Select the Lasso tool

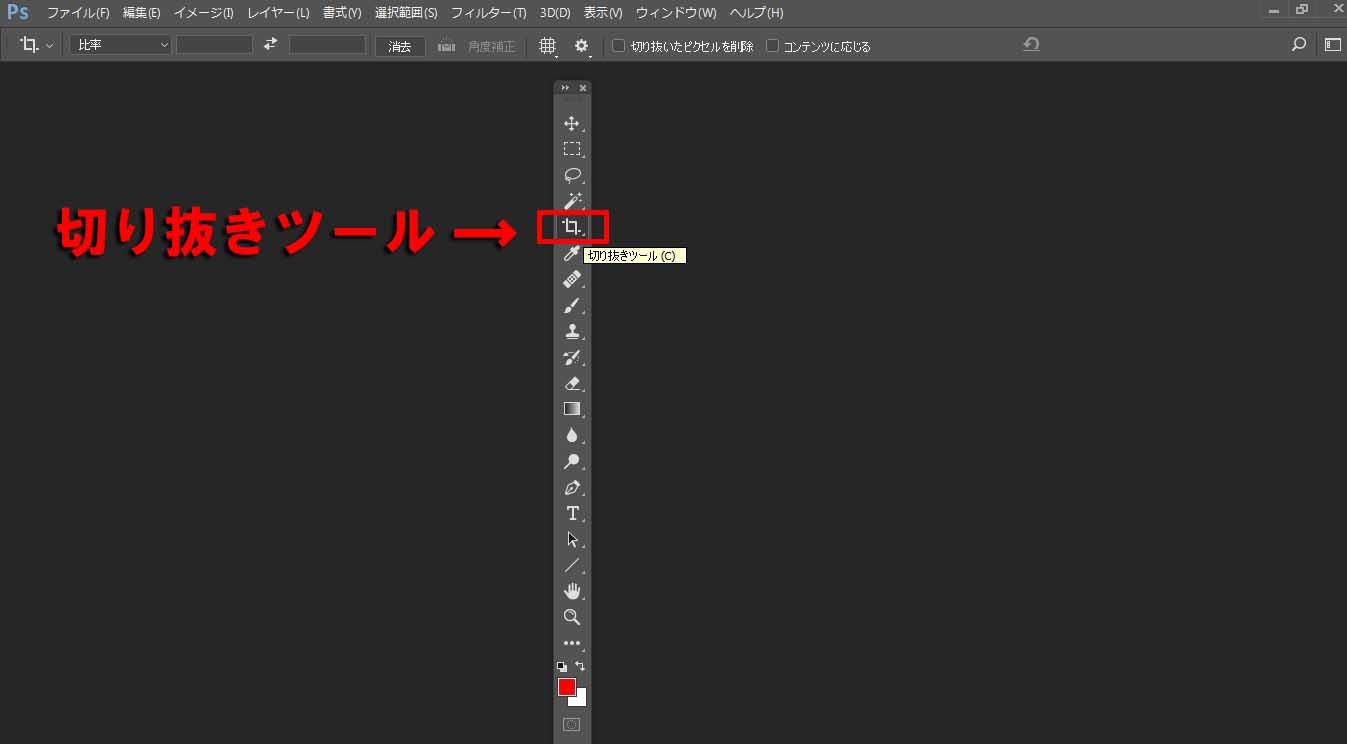click(572, 175)
